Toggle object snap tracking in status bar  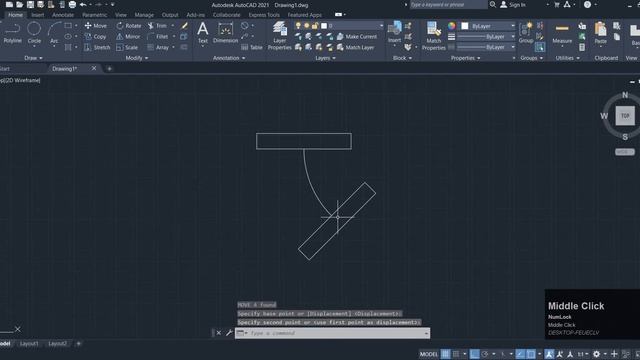click(x=520, y=354)
